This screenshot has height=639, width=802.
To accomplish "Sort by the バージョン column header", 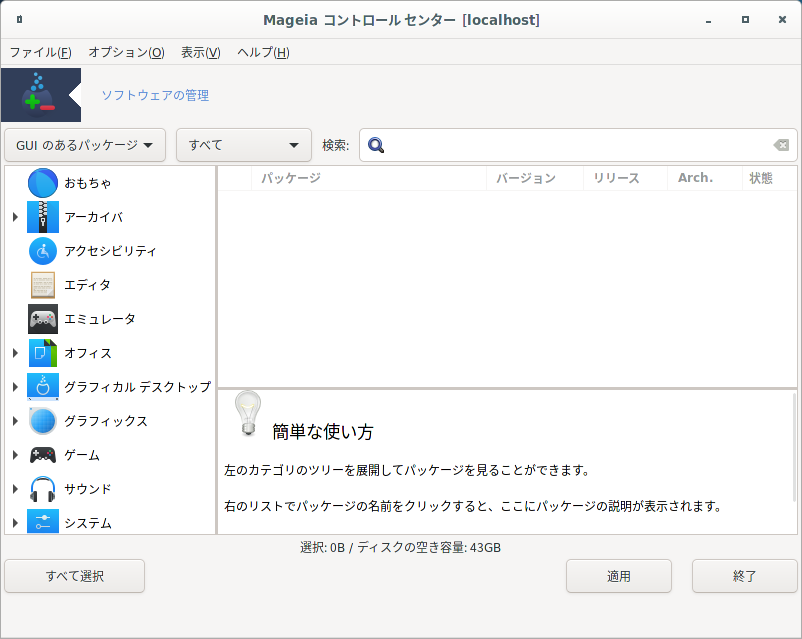I will 534,178.
